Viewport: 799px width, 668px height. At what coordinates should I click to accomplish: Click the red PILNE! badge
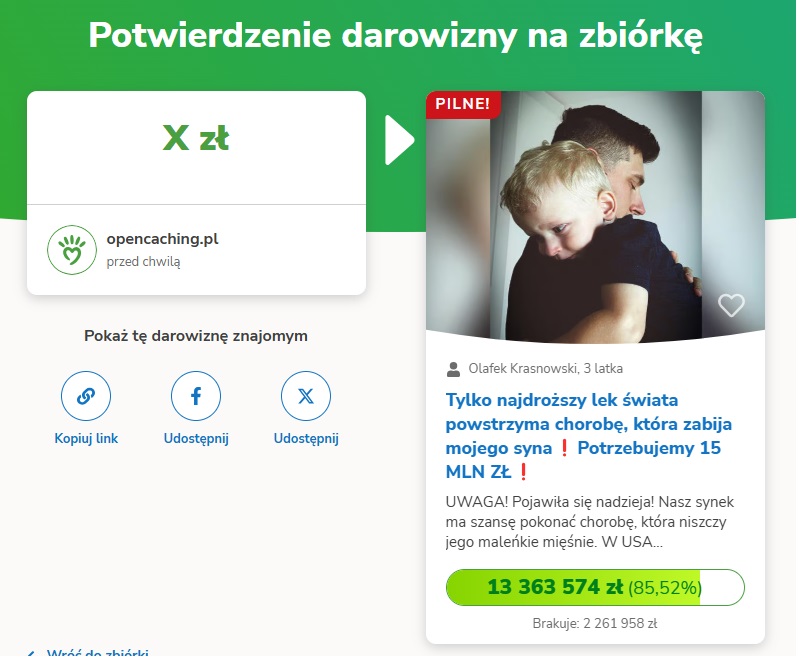tap(463, 104)
